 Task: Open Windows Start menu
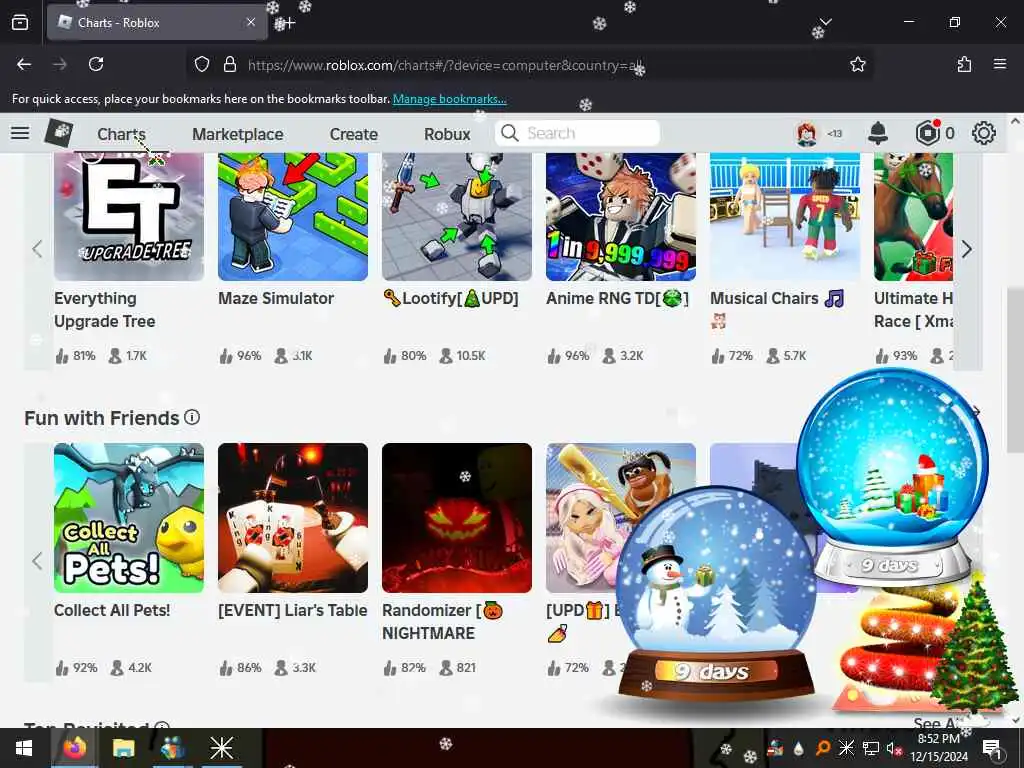[x=24, y=748]
